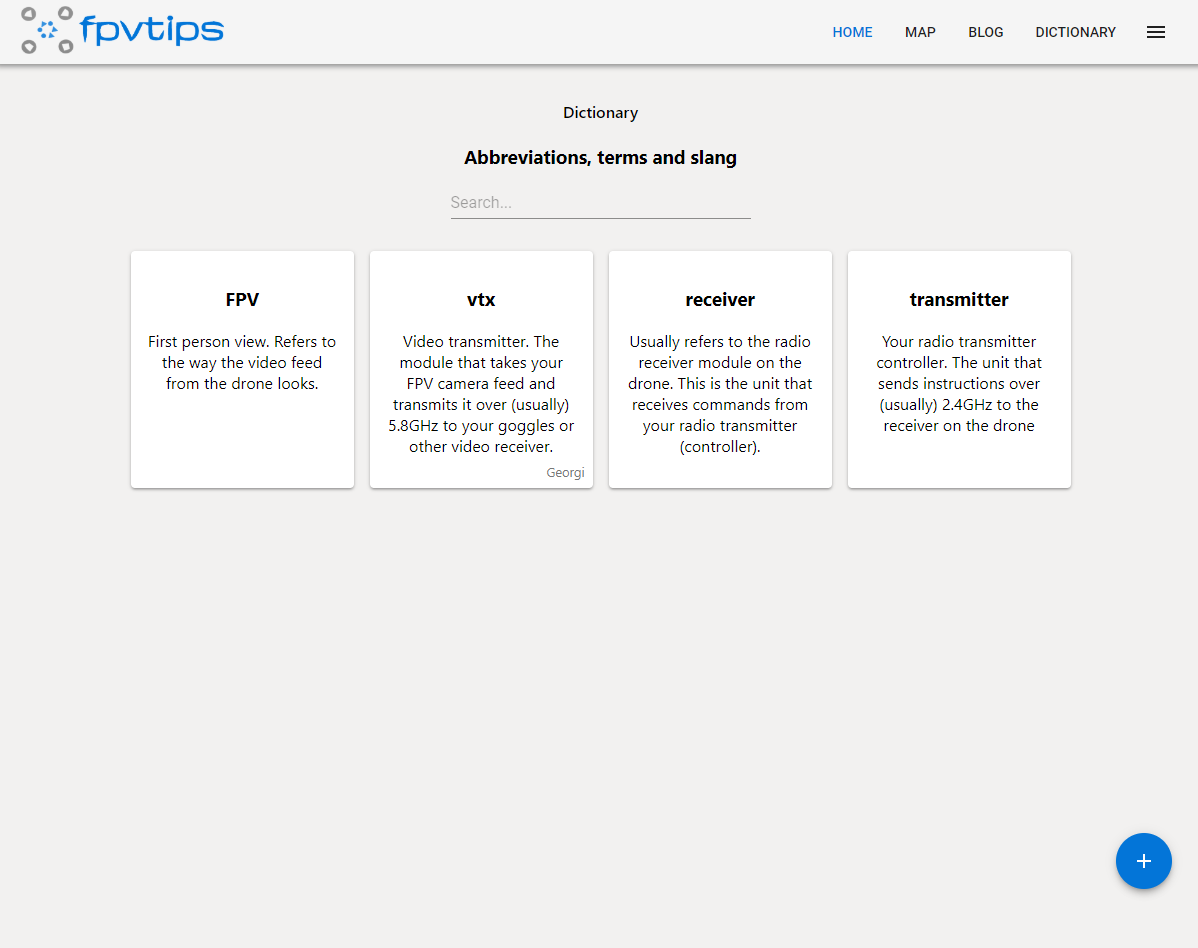
Task: Click the receiver term card
Action: [x=720, y=369]
